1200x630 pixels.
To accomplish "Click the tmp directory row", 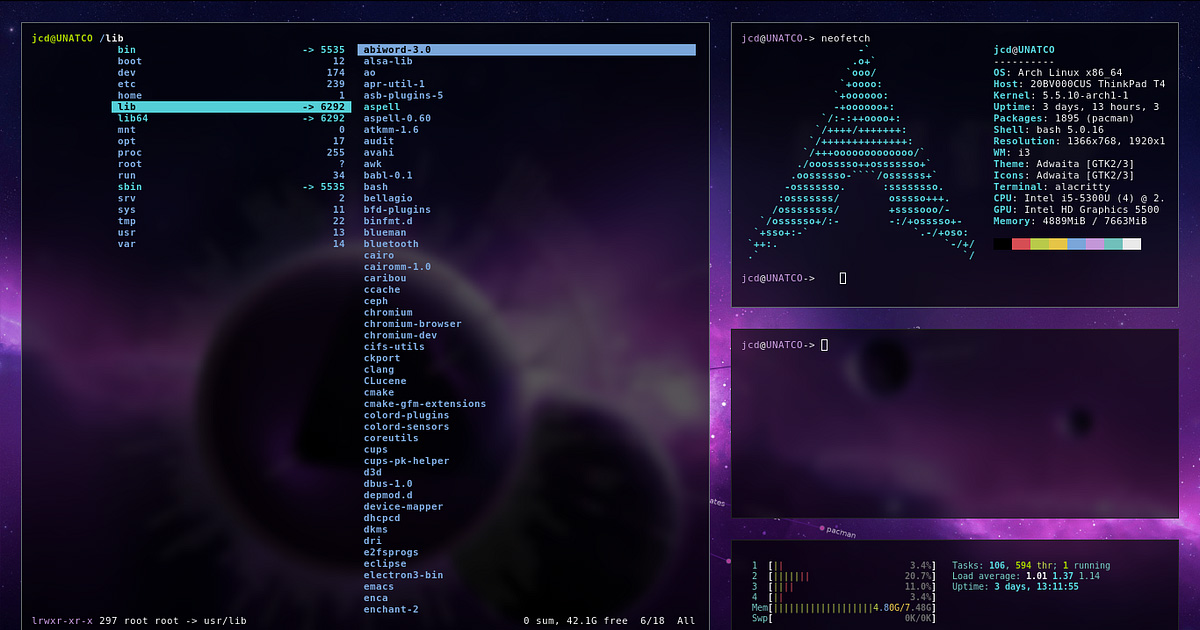I will click(x=231, y=221).
